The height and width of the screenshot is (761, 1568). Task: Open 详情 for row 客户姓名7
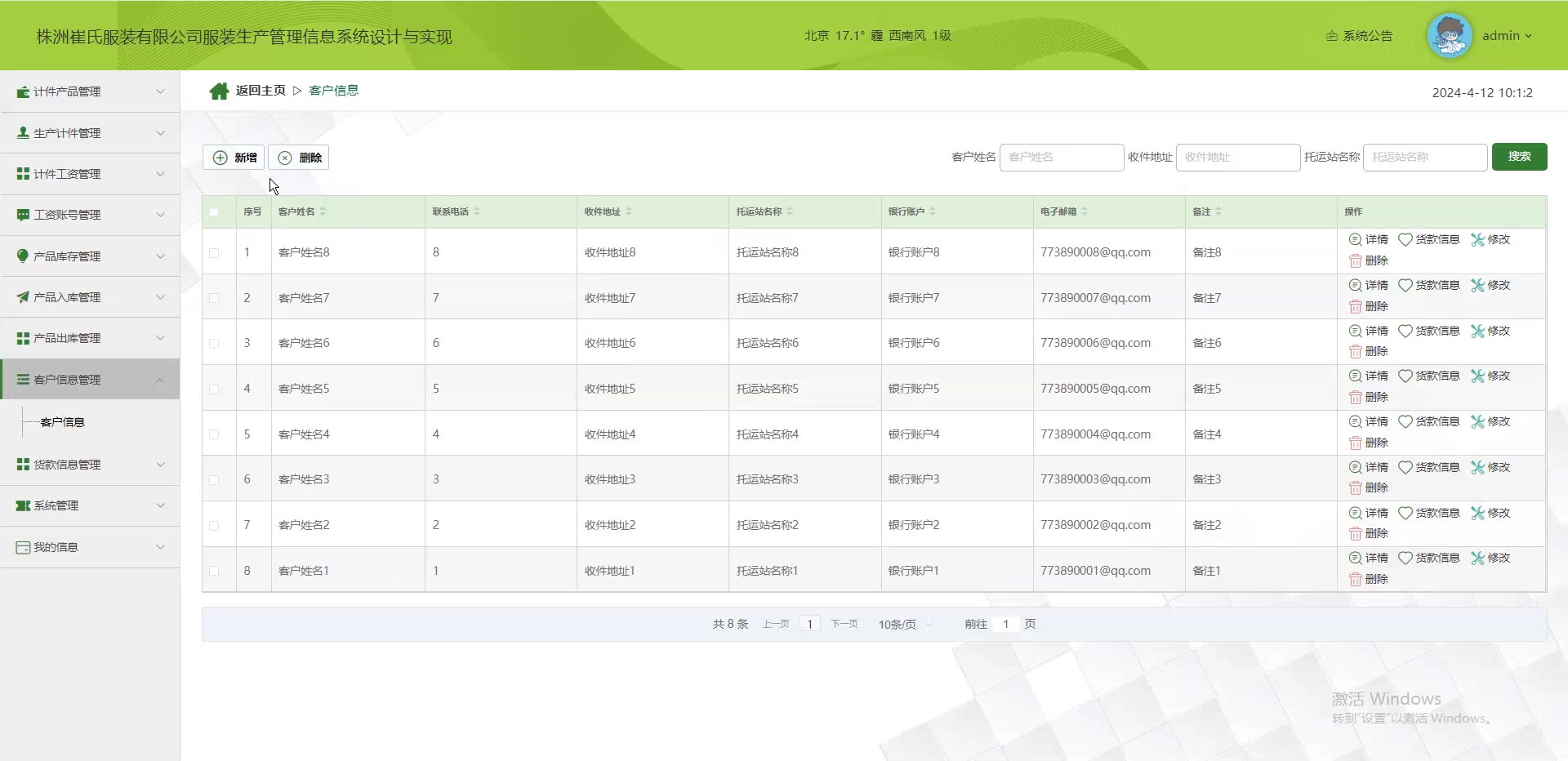(x=1368, y=285)
